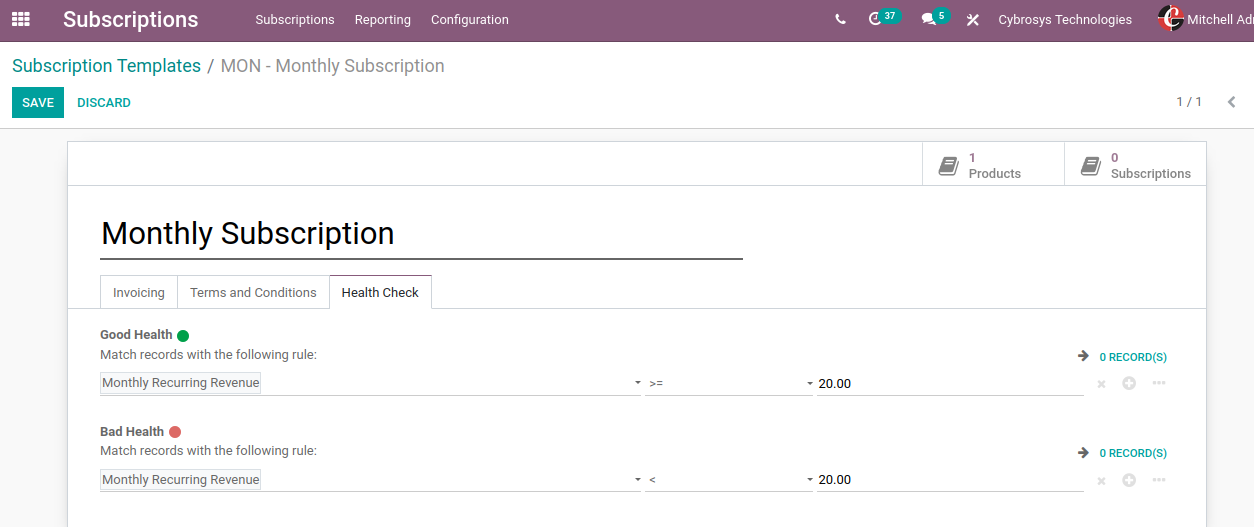Select the Health Check tab
Image resolution: width=1254 pixels, height=527 pixels.
pos(381,292)
